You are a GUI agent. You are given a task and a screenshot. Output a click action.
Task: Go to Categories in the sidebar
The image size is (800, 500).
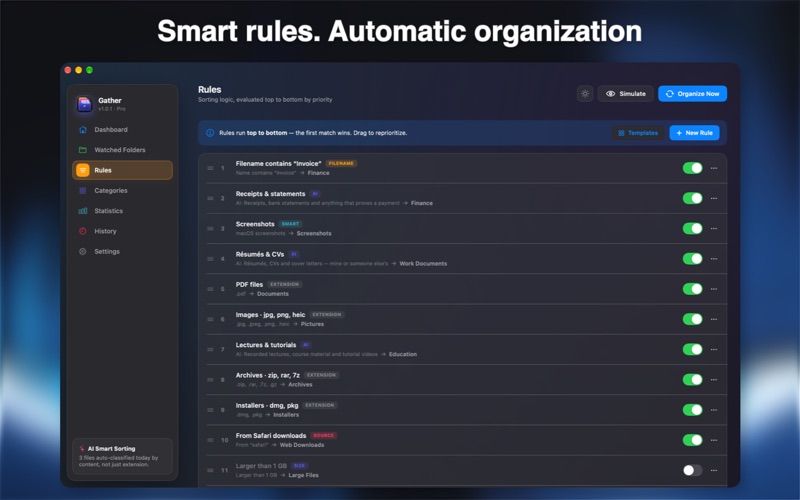tap(122, 191)
